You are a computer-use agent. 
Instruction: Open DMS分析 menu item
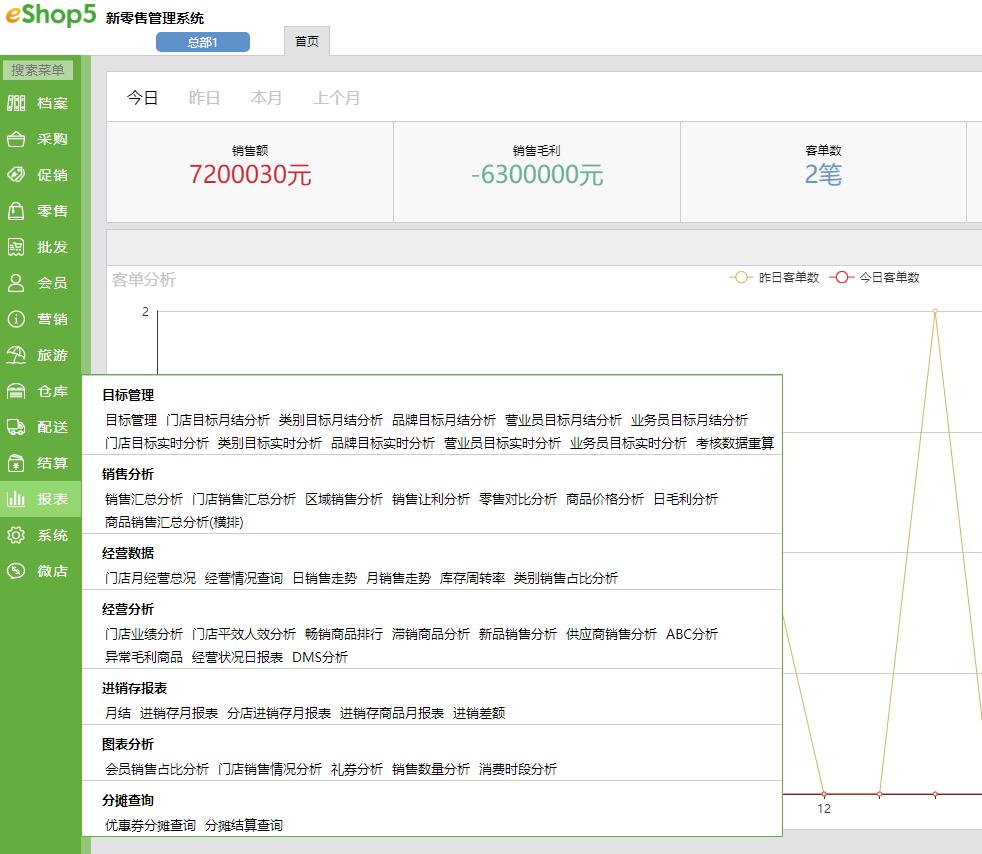320,657
